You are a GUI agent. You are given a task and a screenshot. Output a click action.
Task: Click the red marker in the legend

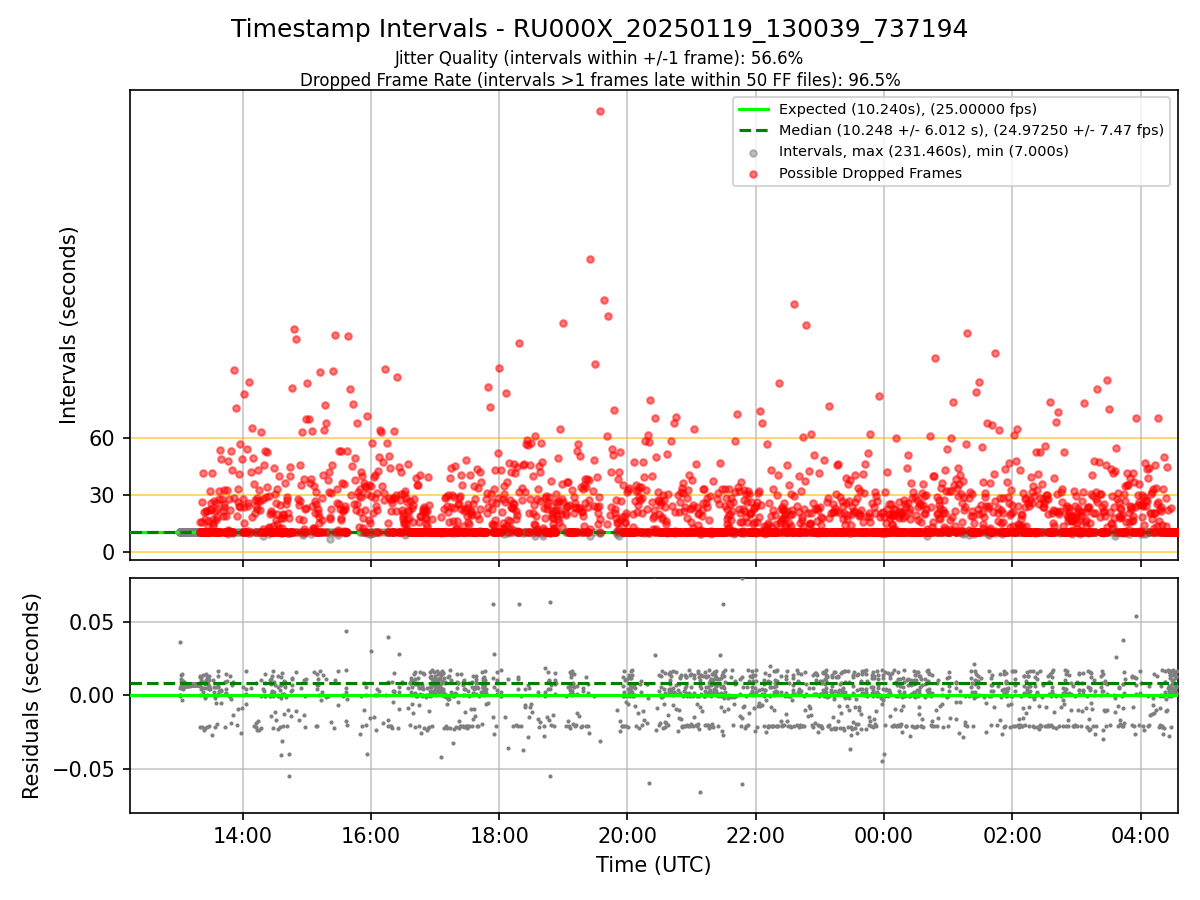(754, 173)
